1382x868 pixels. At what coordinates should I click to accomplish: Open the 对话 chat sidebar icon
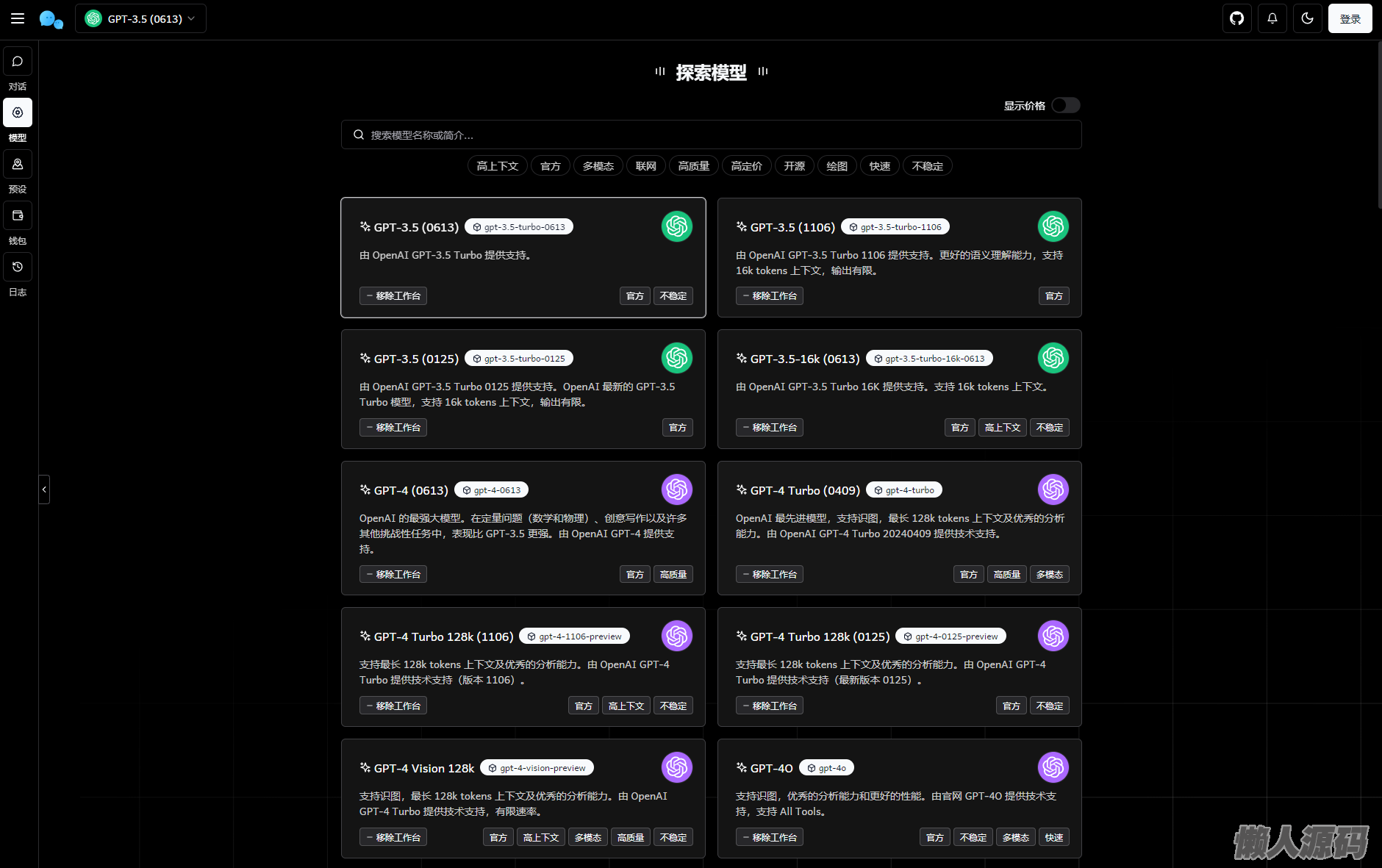pos(18,62)
